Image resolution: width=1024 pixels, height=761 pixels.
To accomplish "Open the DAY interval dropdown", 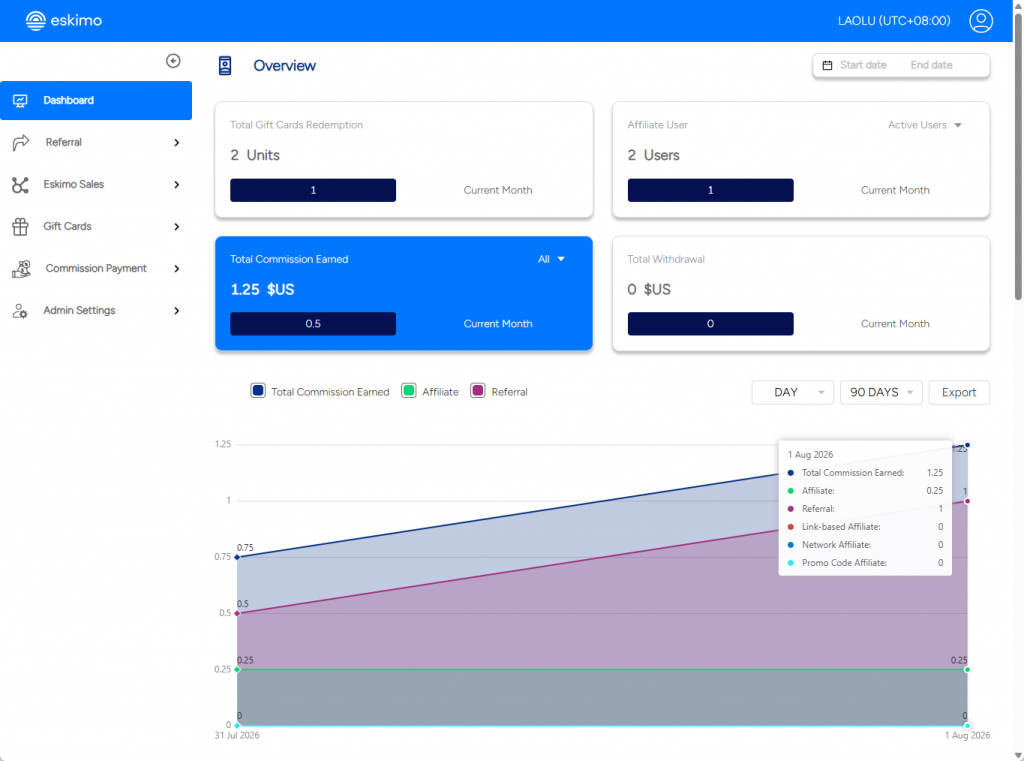I will [792, 393].
